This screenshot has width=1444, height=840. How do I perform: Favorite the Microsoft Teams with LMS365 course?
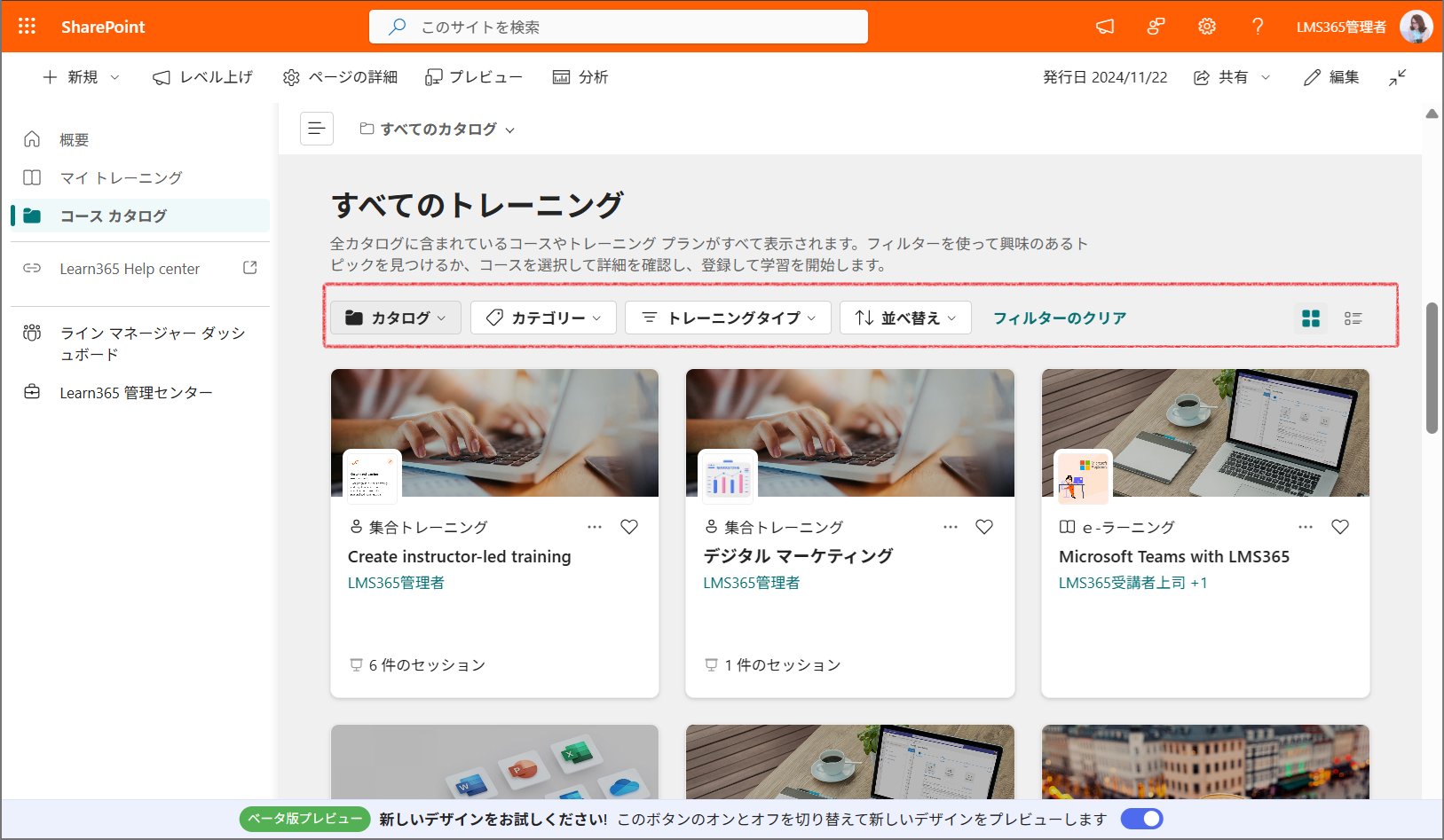point(1340,527)
